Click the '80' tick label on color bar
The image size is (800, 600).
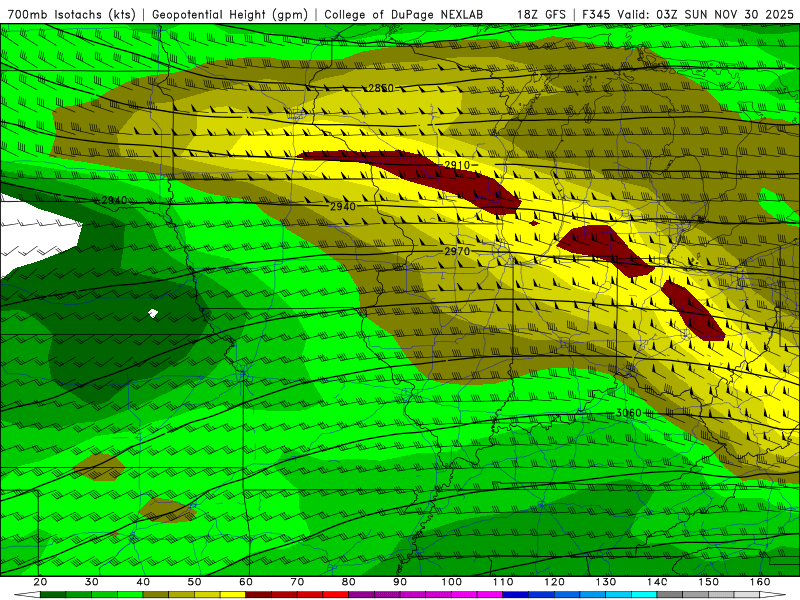click(348, 582)
